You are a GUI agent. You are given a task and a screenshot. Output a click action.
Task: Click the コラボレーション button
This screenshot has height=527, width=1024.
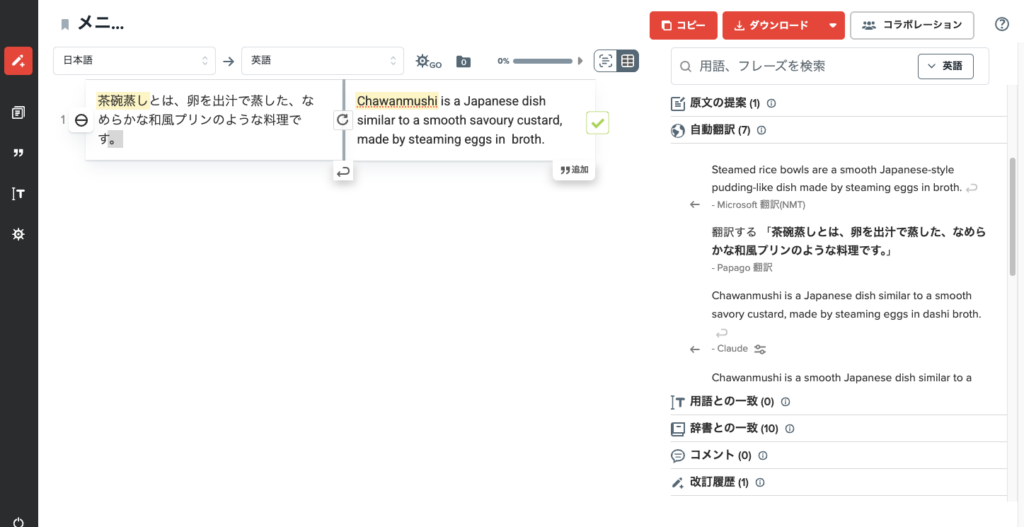[x=912, y=25]
